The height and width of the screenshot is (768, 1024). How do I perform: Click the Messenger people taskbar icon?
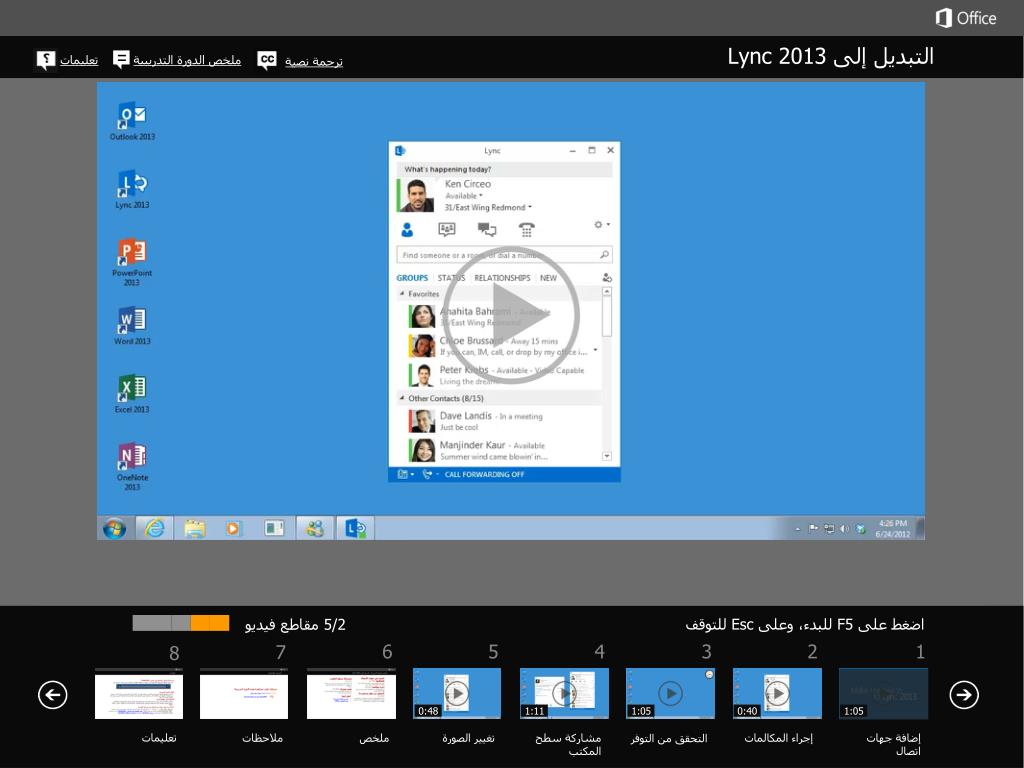[314, 528]
